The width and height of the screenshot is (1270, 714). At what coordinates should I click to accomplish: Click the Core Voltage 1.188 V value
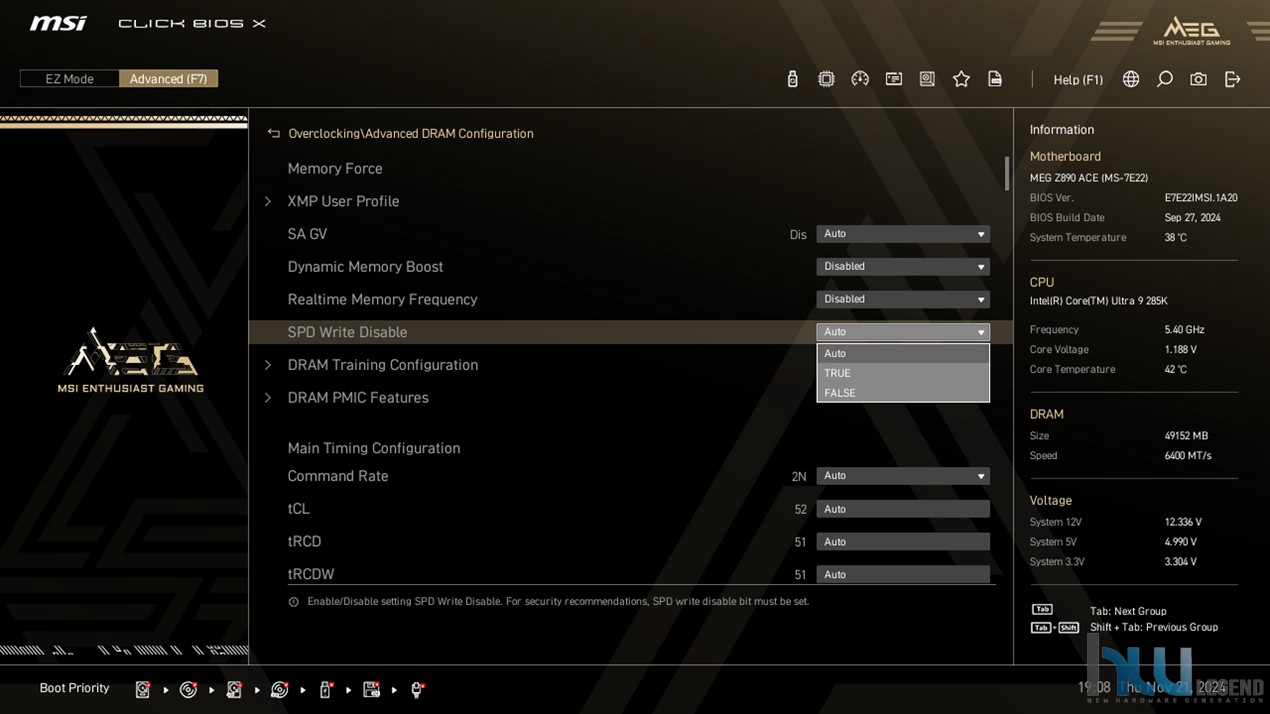coord(1180,350)
